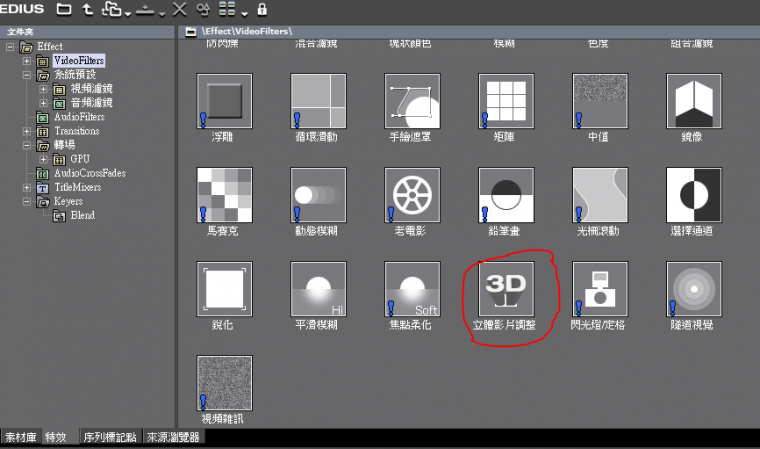Select the 光柵滾動 raster scroll filter
The height and width of the screenshot is (449, 760).
click(x=600, y=195)
